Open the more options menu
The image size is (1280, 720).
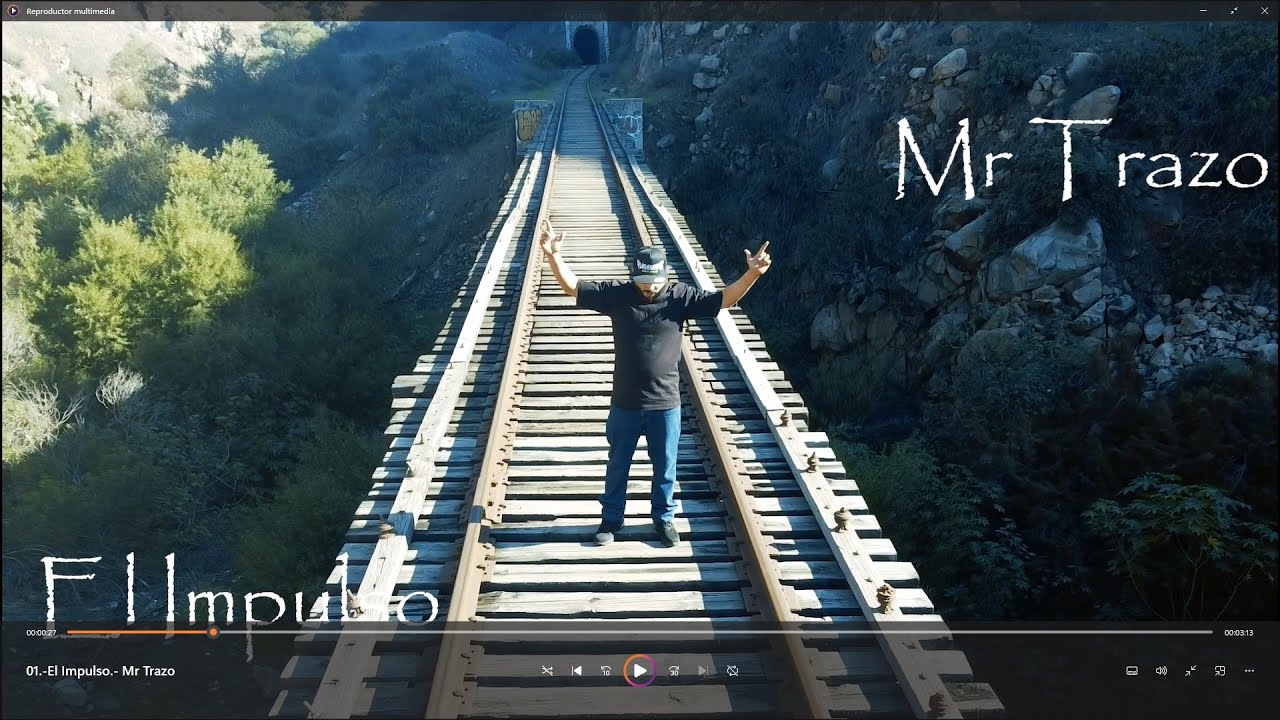tap(1249, 671)
